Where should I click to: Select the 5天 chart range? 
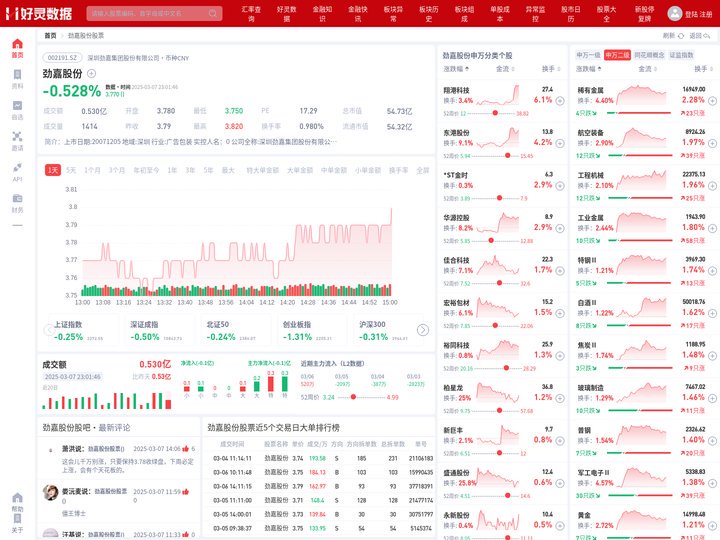pos(71,170)
